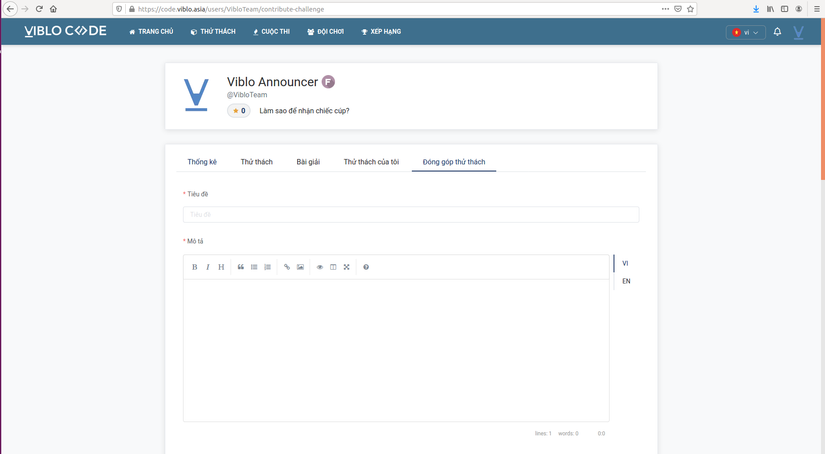
Task: Focus the Tiêu đề title input
Action: click(x=411, y=215)
